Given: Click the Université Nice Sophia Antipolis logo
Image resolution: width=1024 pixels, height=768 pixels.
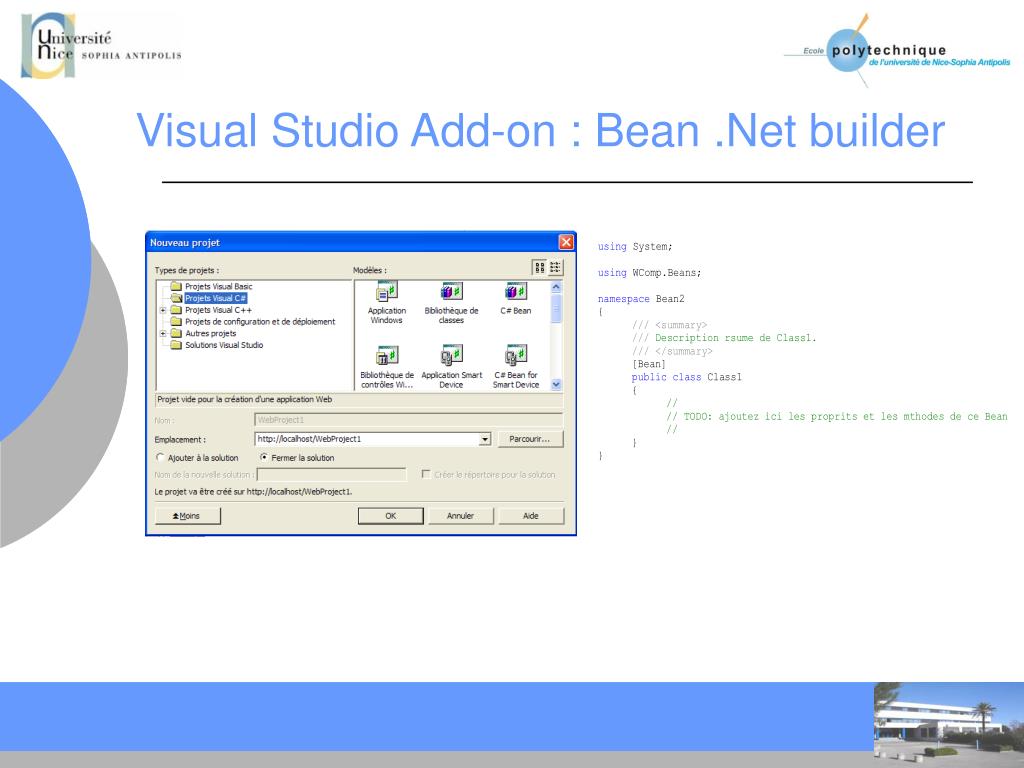Looking at the screenshot, I should [x=101, y=46].
